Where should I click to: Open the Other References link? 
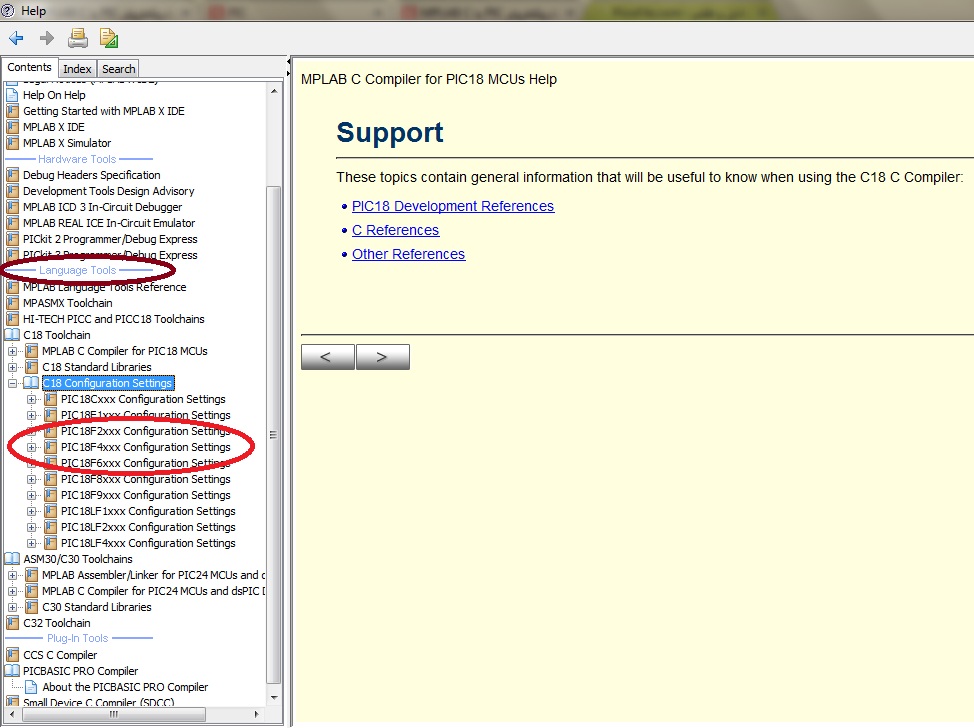coord(409,255)
